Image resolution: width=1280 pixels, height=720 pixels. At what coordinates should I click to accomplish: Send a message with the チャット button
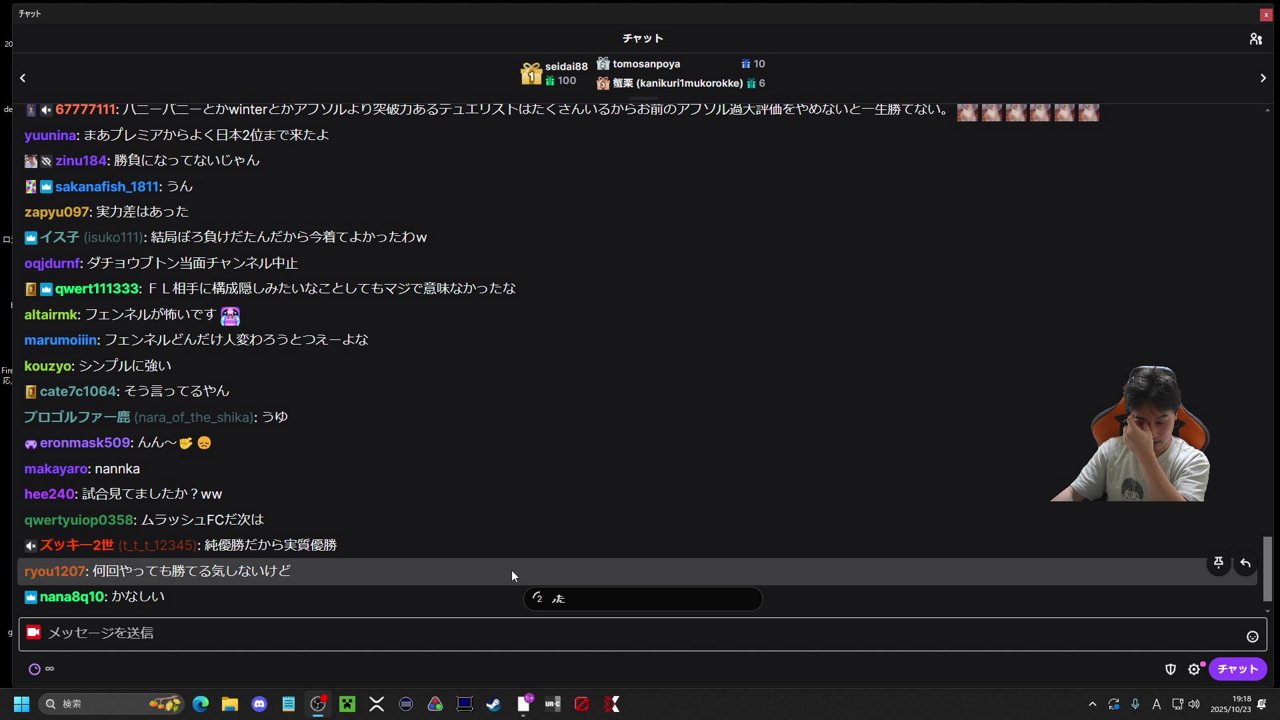click(1237, 669)
